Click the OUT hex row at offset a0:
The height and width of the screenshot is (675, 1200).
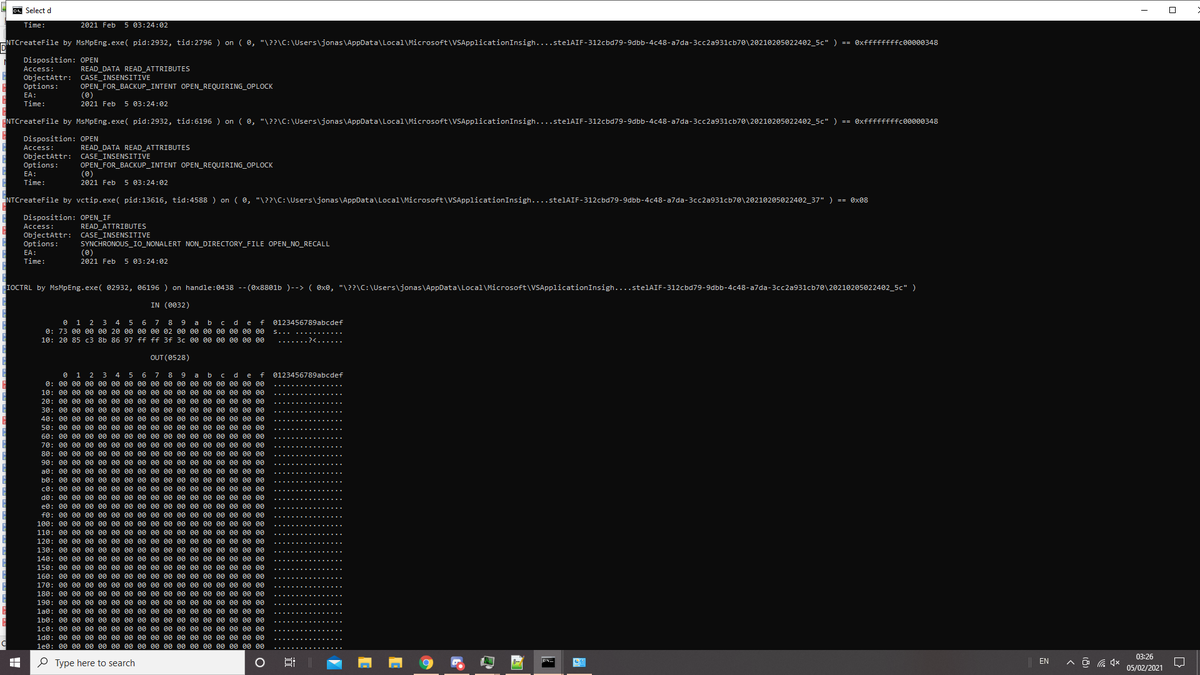(x=193, y=471)
